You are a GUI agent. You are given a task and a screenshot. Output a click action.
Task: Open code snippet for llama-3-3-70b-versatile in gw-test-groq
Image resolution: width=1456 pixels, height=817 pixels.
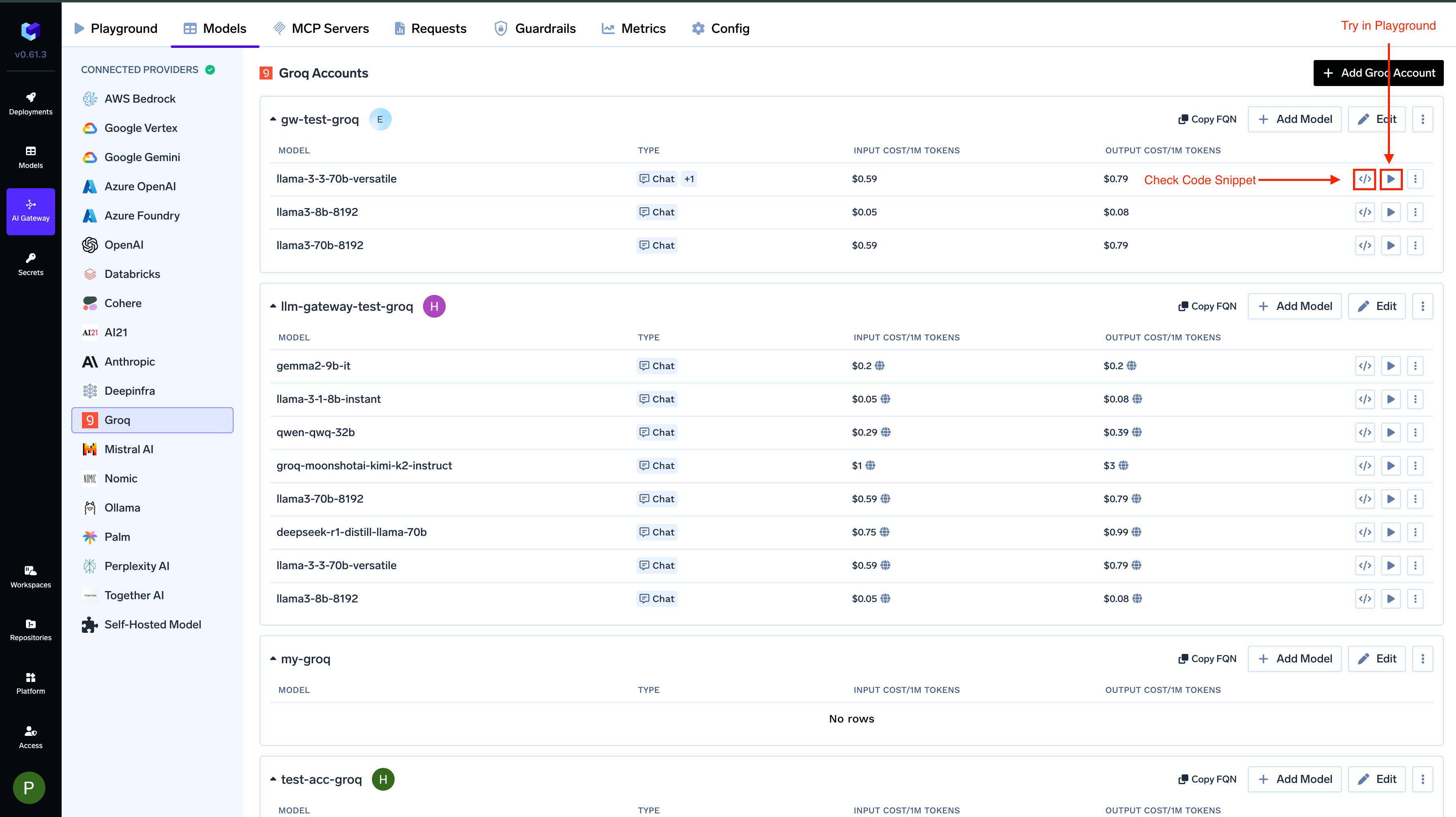(x=1364, y=179)
